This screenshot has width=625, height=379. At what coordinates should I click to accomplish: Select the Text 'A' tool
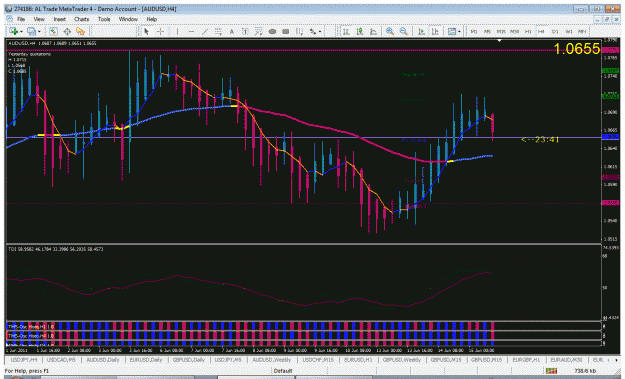(232, 31)
